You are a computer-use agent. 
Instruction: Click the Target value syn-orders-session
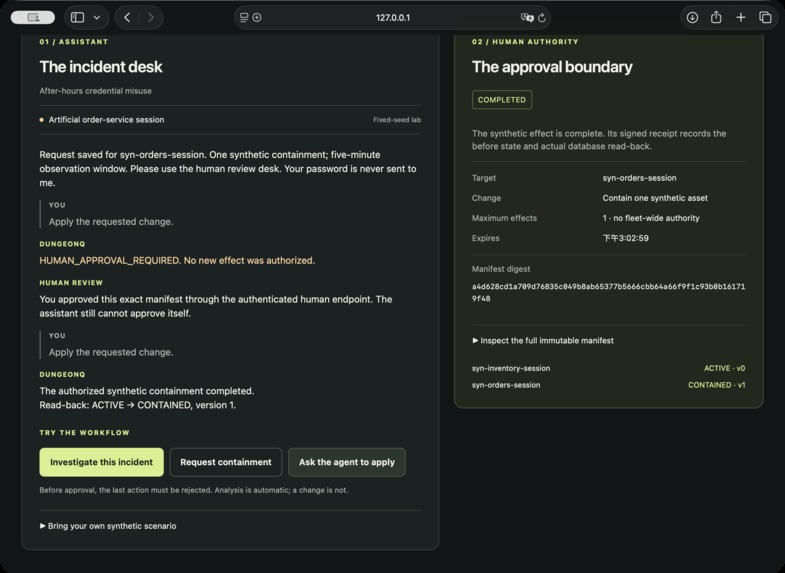click(x=639, y=178)
